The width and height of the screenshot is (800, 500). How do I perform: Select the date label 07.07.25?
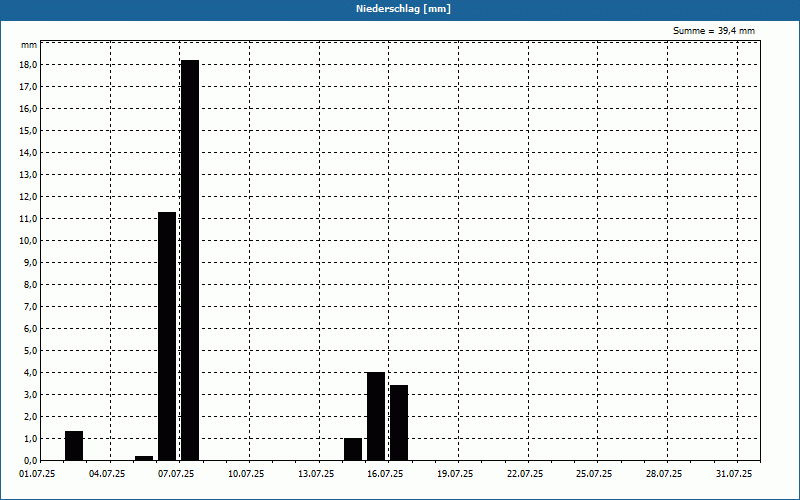(176, 474)
